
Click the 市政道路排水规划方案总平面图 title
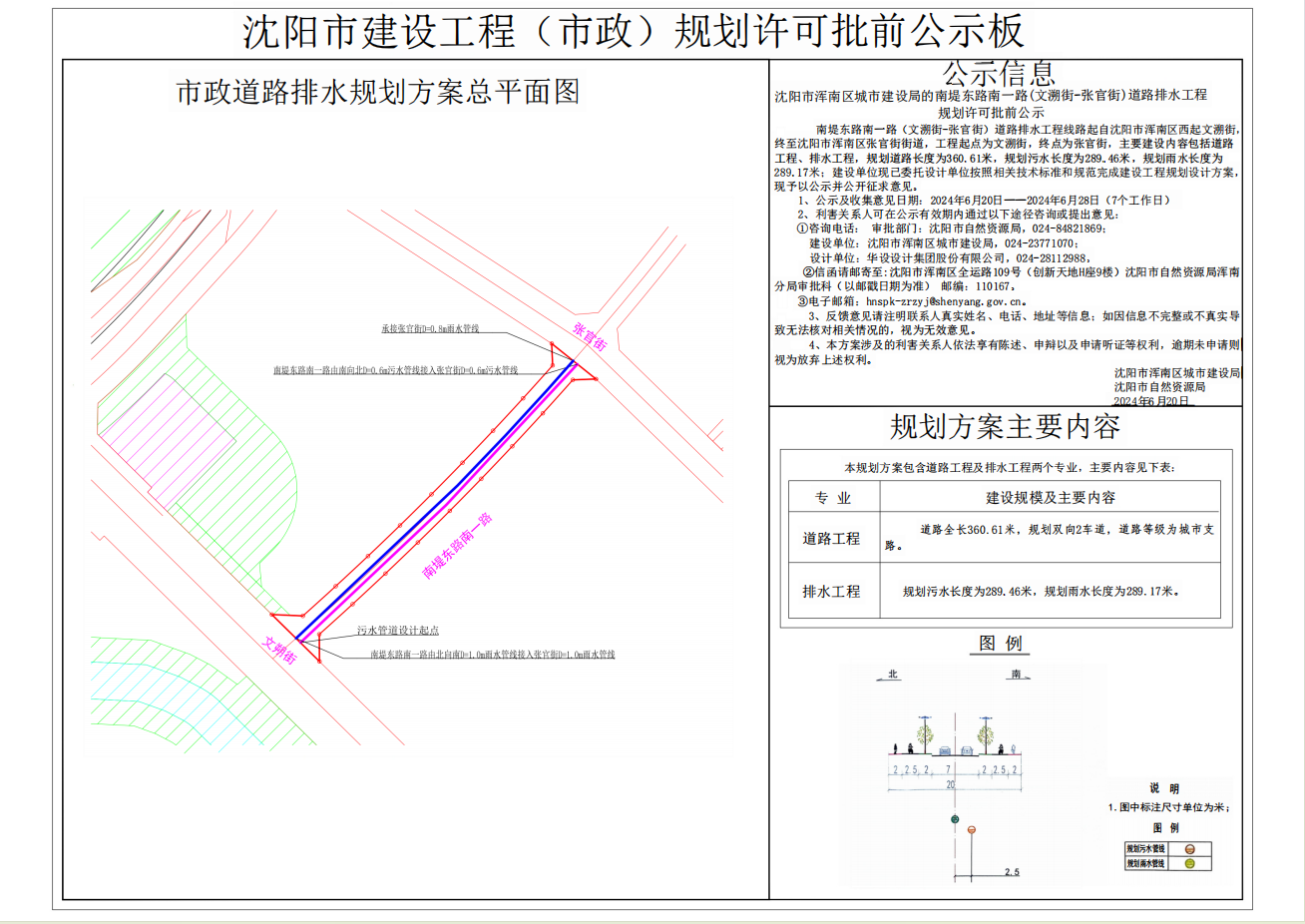(x=378, y=92)
